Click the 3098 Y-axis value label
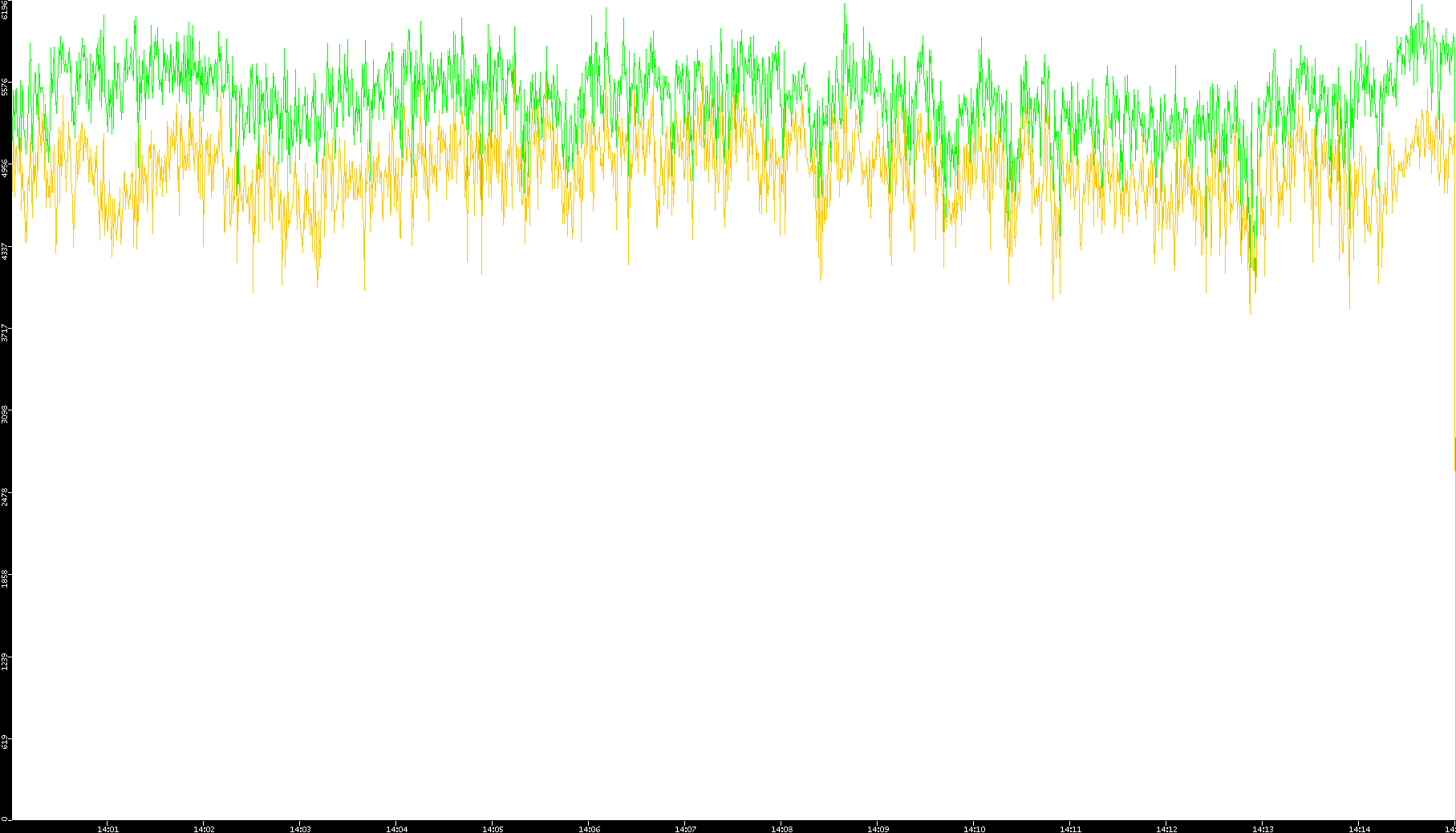Viewport: 1456px width, 833px height. pos(6,414)
